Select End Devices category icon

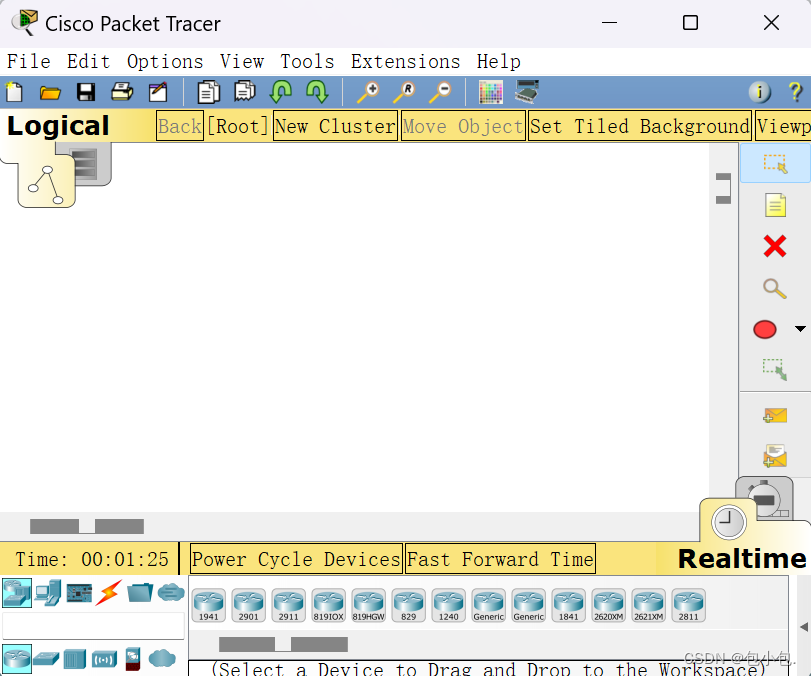click(48, 593)
